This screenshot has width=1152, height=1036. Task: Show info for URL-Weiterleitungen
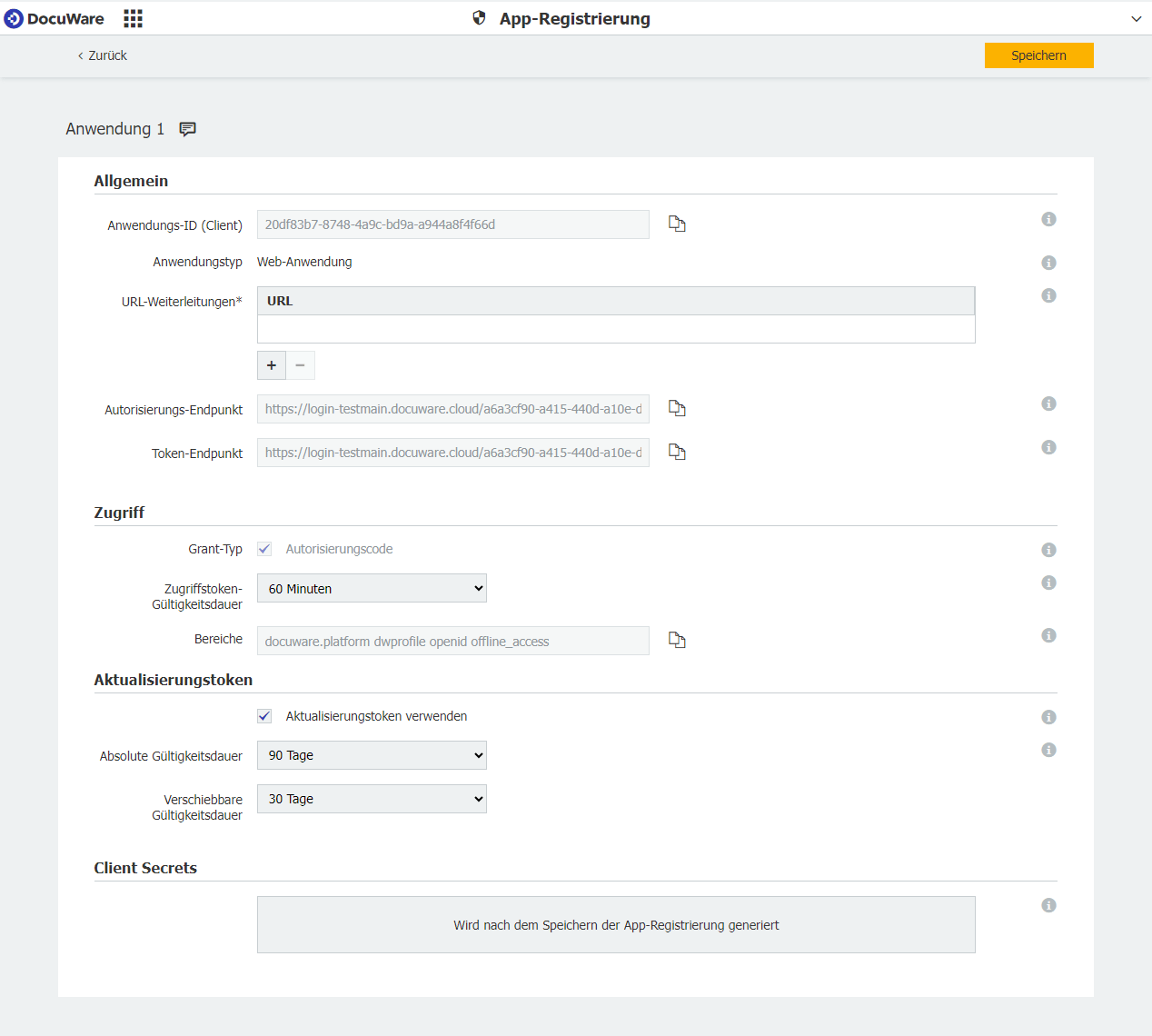1048,295
